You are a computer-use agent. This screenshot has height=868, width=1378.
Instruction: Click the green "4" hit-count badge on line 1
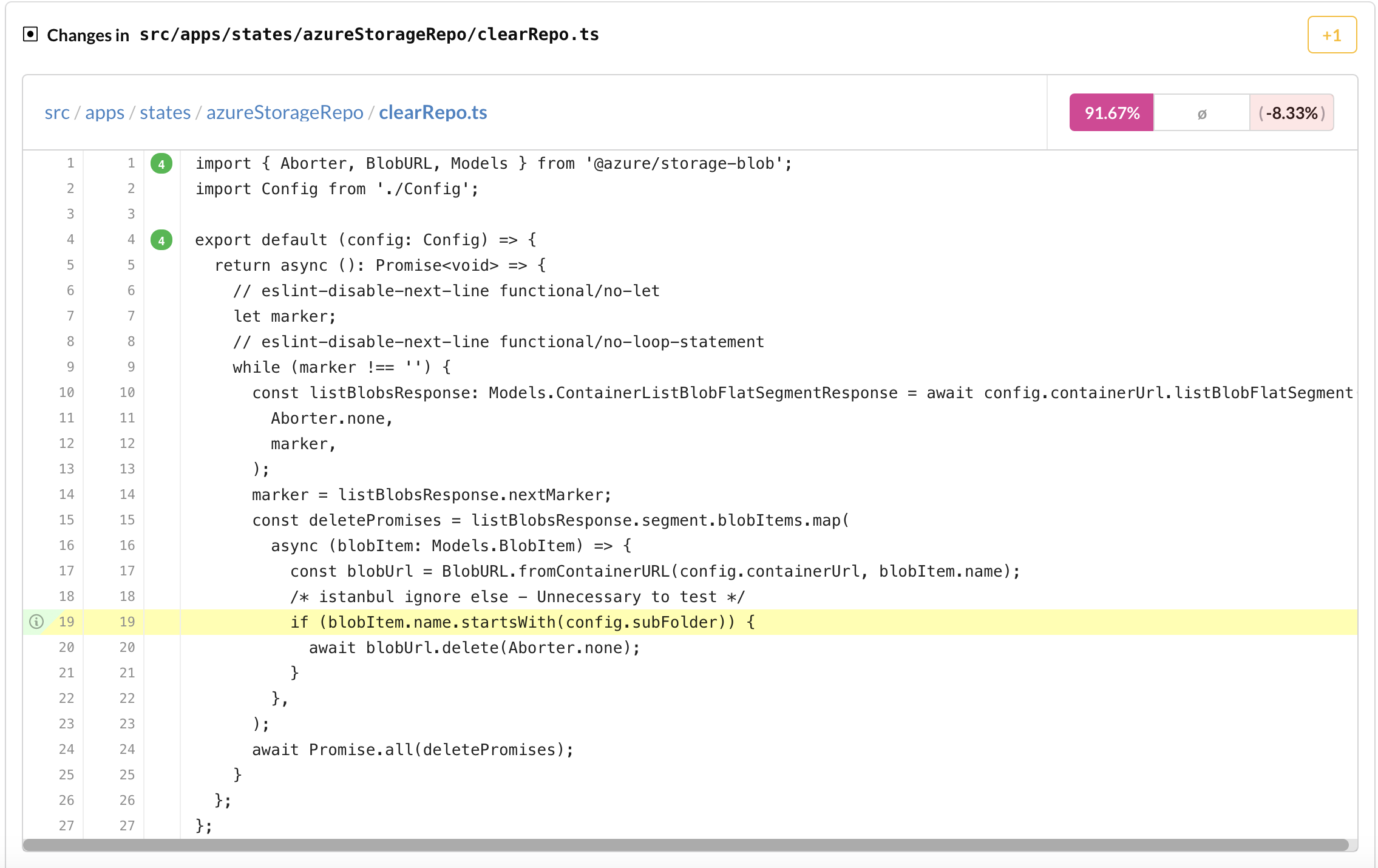tap(161, 163)
